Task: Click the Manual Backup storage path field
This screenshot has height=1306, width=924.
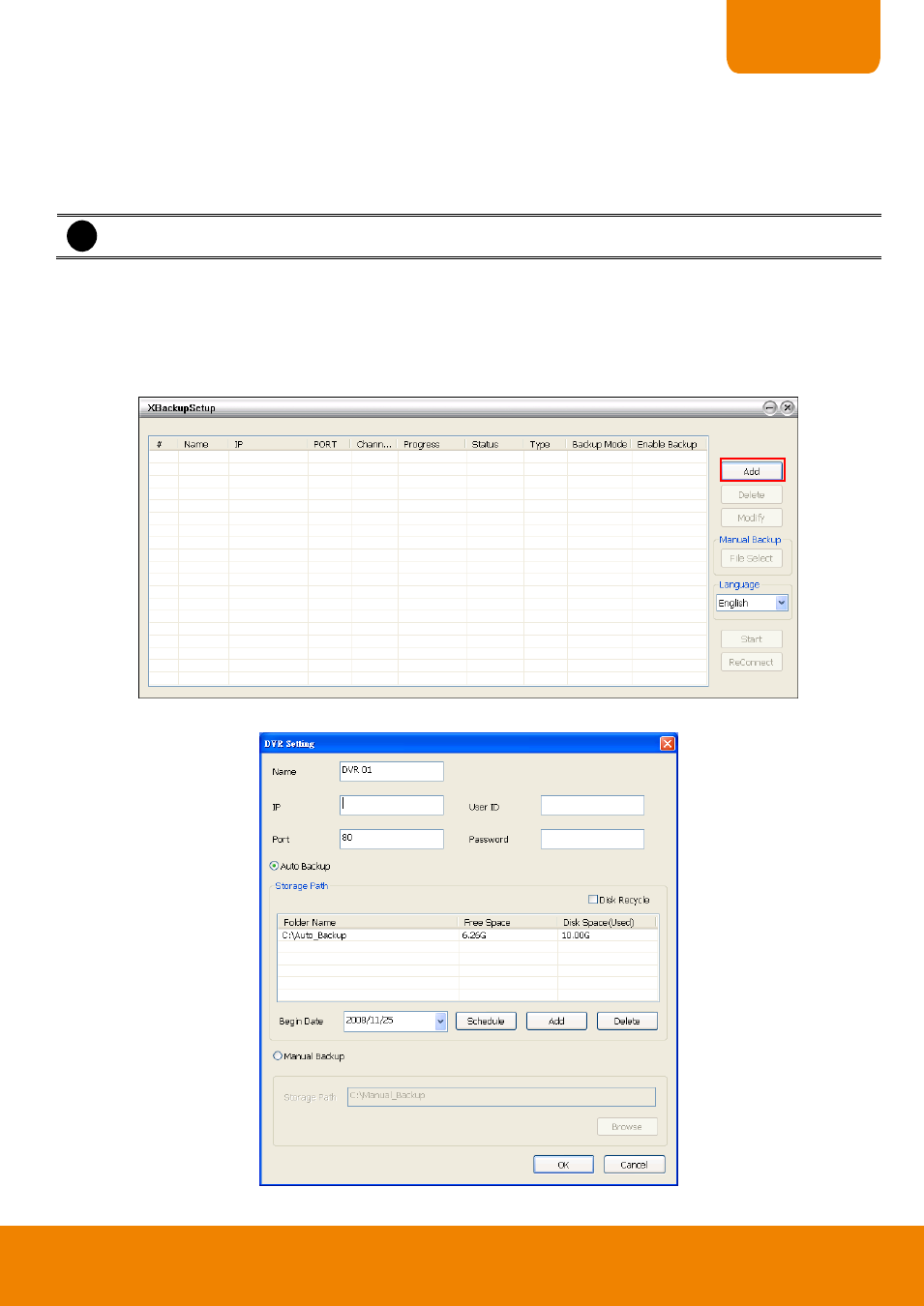Action: 501,1096
